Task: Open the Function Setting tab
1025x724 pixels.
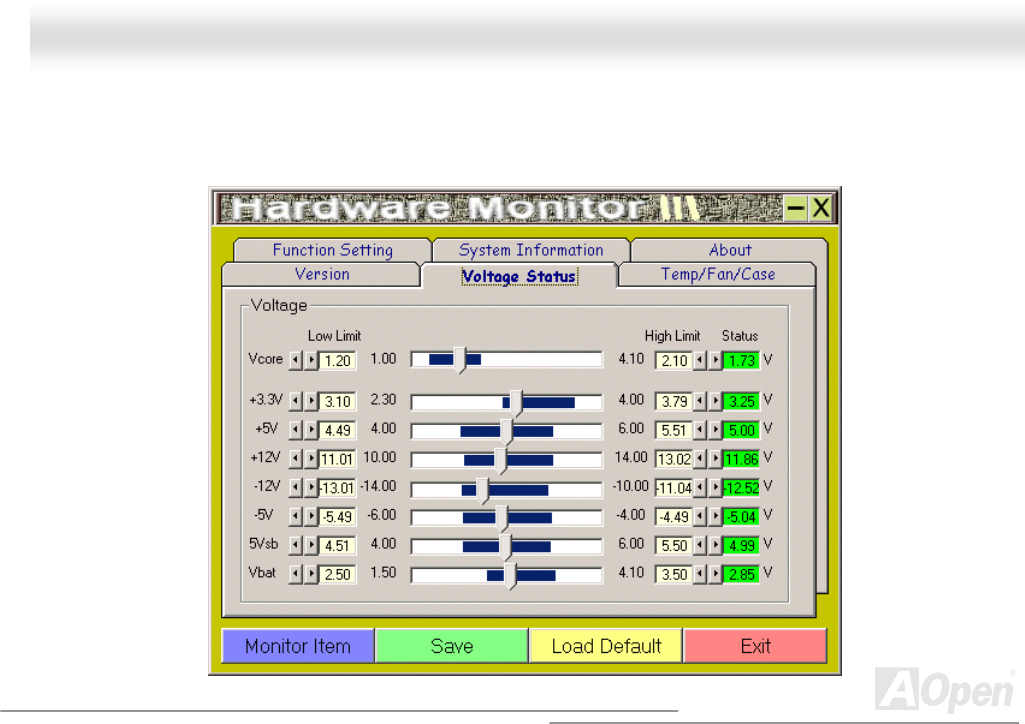Action: 332,250
